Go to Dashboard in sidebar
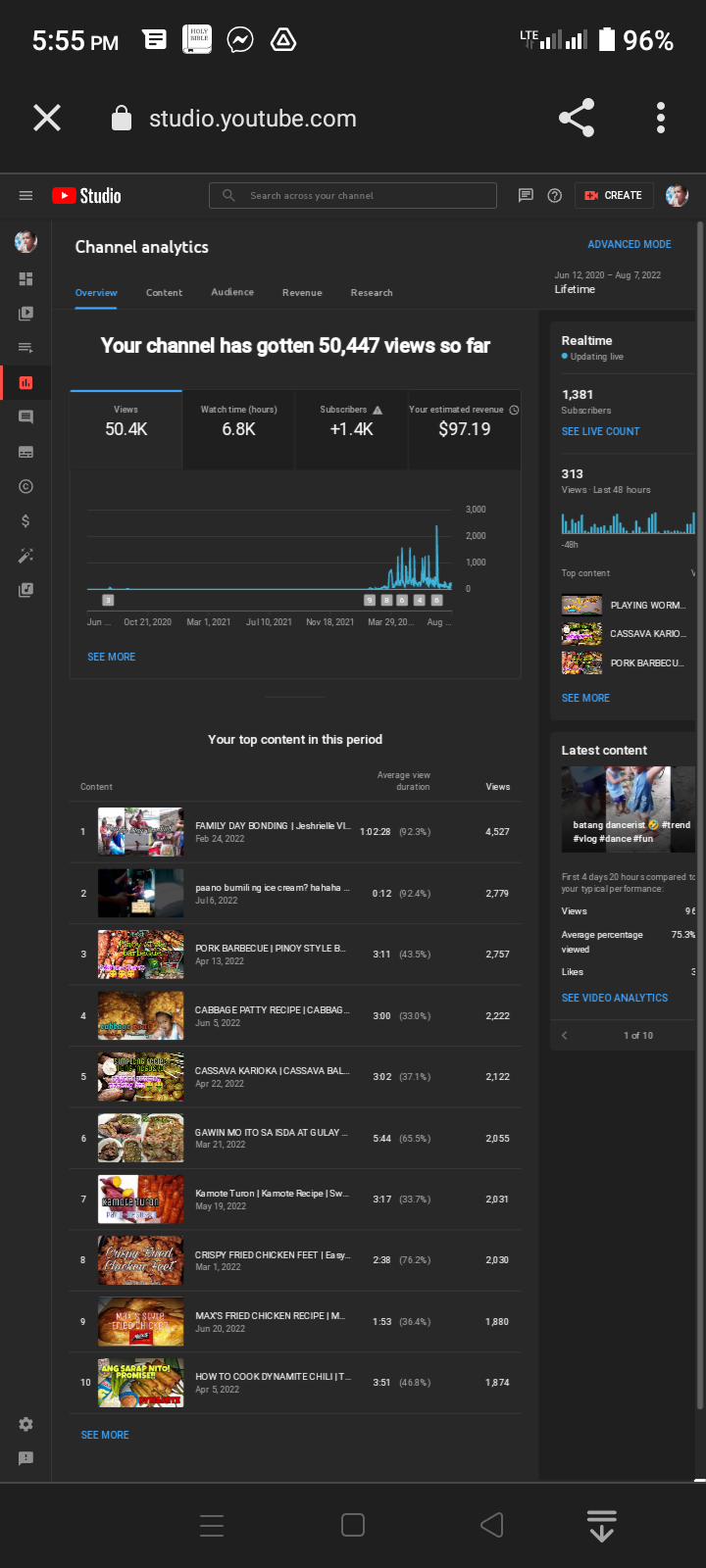 tap(25, 279)
